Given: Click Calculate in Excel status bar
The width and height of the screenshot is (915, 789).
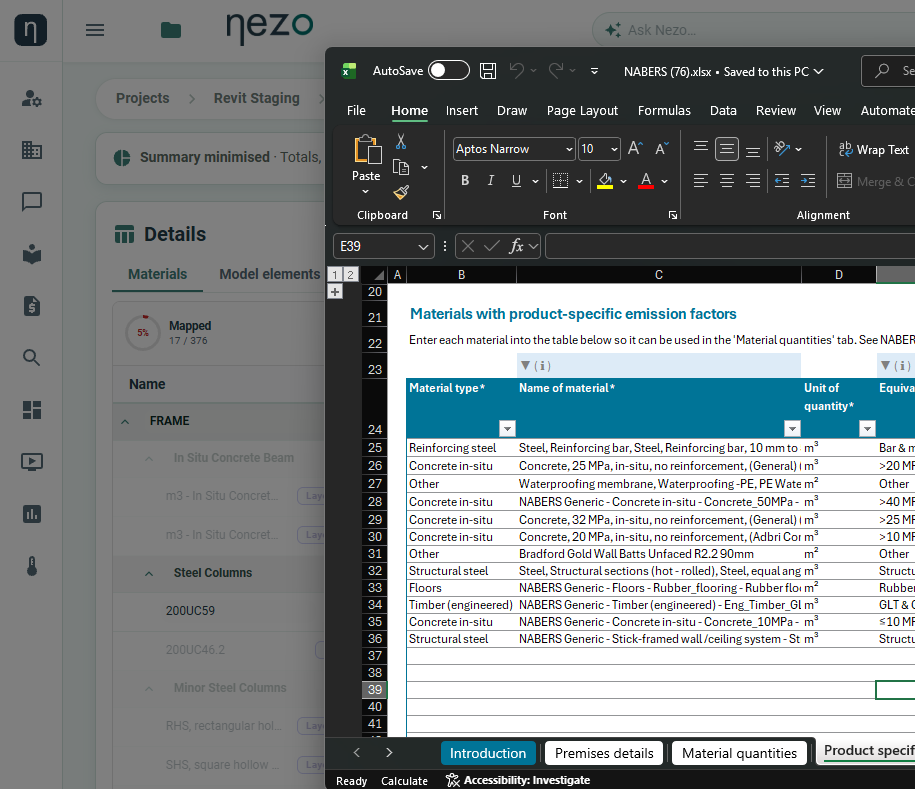Looking at the screenshot, I should point(404,781).
